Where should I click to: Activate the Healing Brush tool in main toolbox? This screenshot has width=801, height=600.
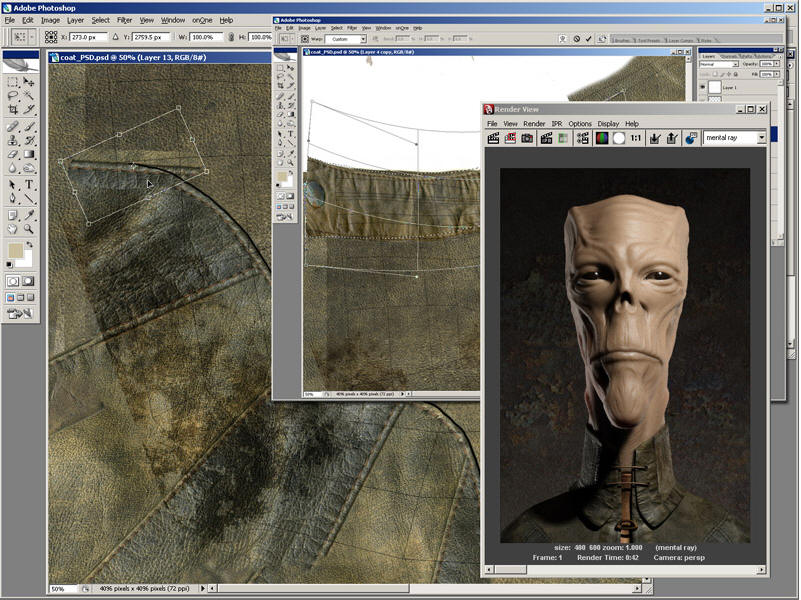coord(13,126)
